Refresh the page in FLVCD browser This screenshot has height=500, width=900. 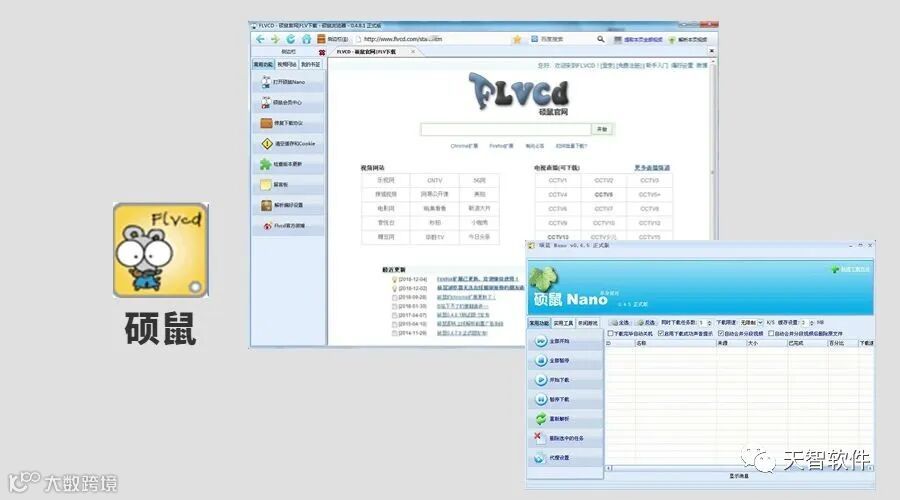(290, 39)
